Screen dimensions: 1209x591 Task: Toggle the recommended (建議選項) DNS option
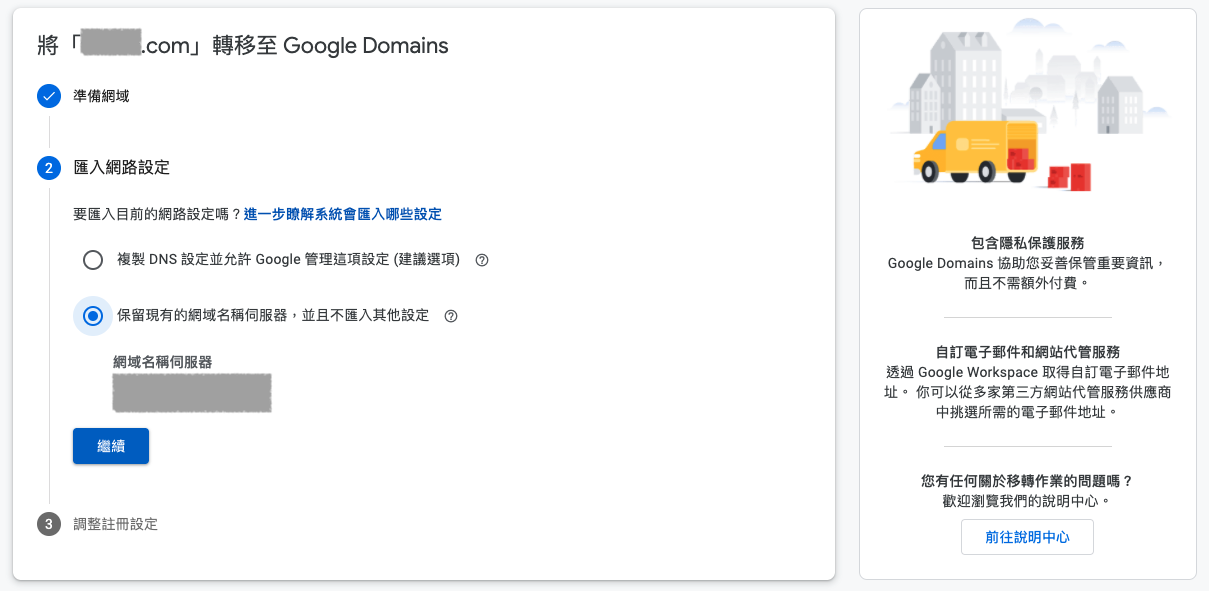93,260
